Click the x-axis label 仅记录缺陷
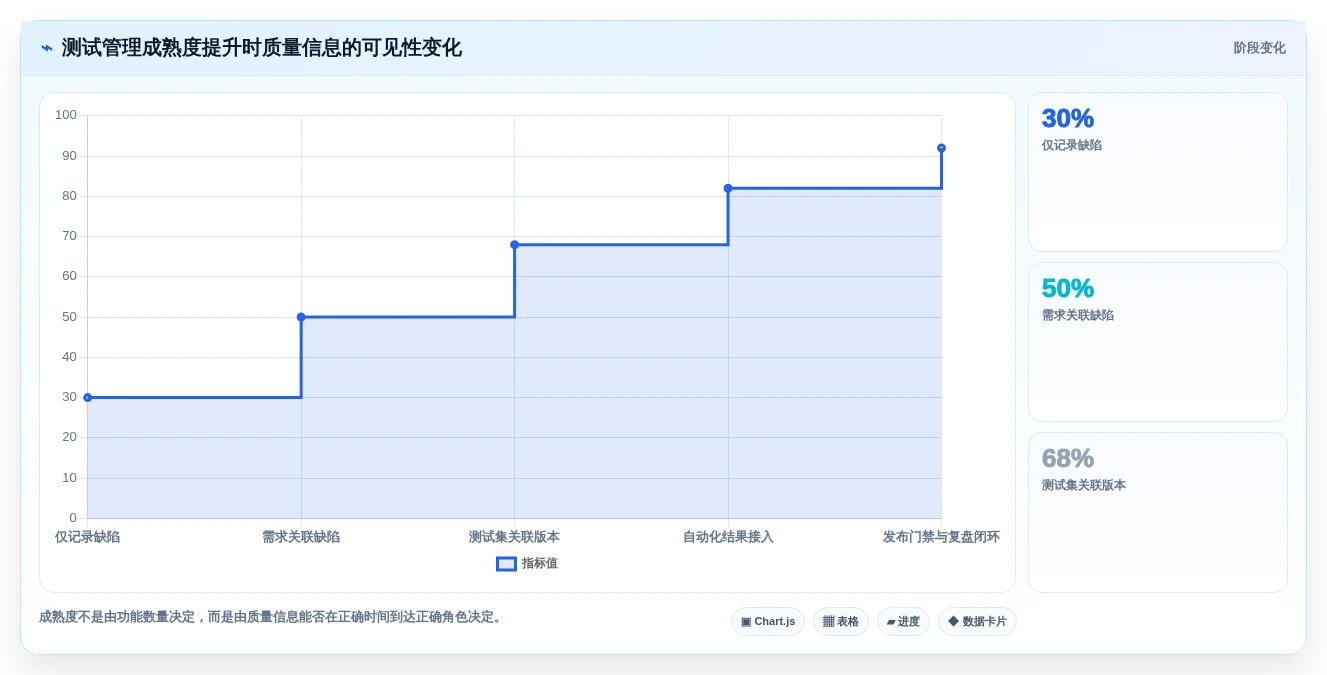 88,537
